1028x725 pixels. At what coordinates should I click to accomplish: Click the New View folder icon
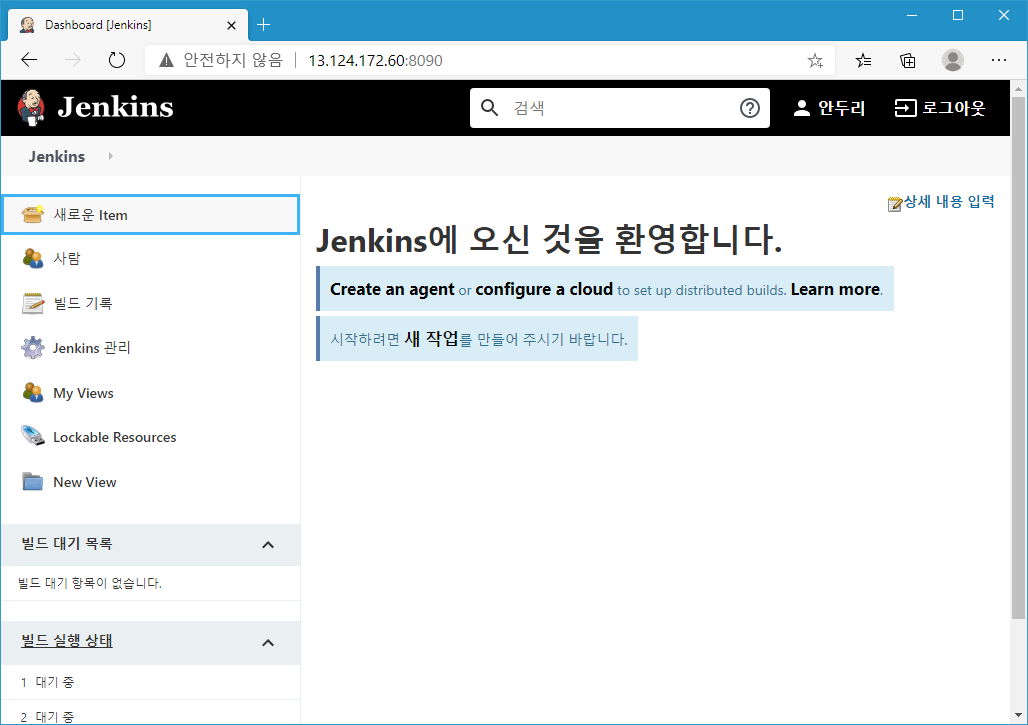point(32,482)
